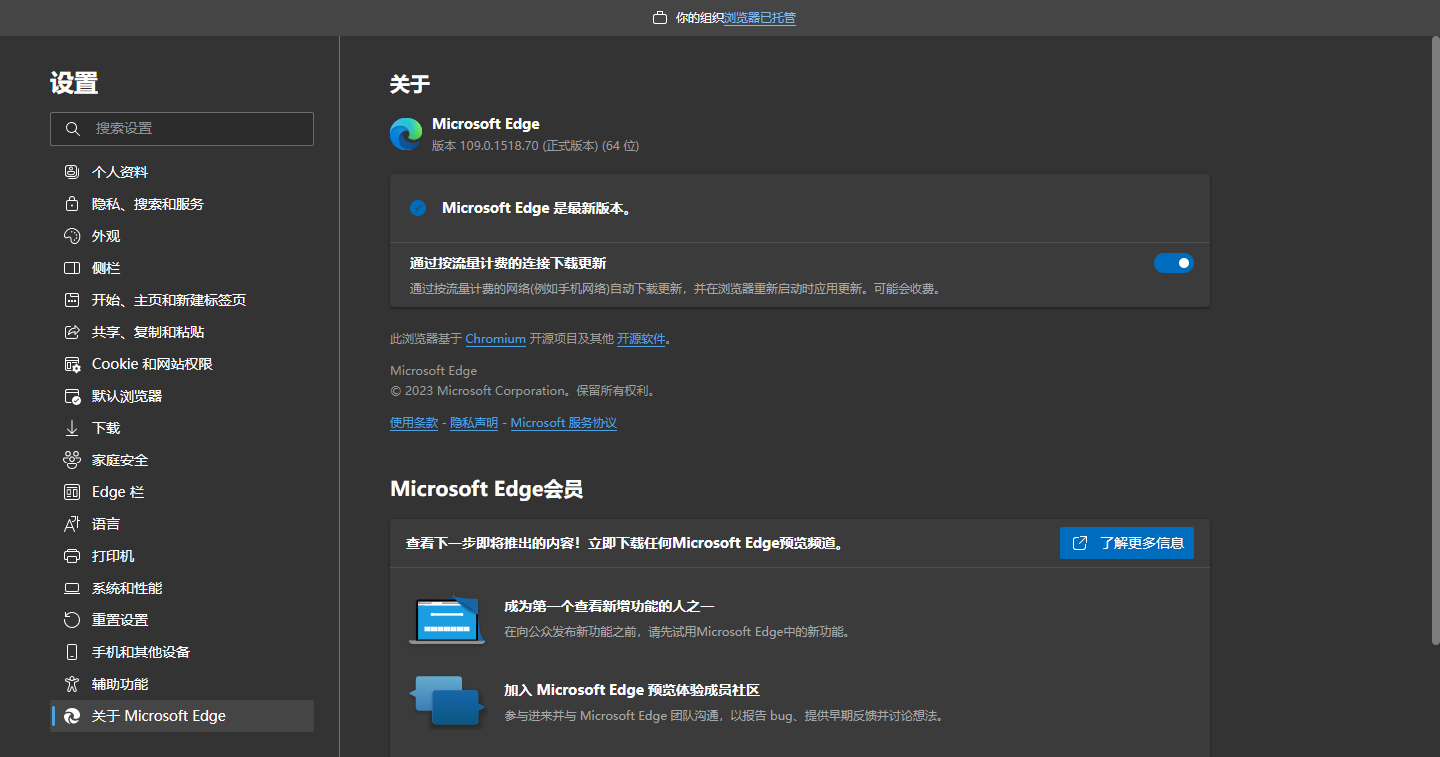Open the Chromium project link

(x=495, y=338)
